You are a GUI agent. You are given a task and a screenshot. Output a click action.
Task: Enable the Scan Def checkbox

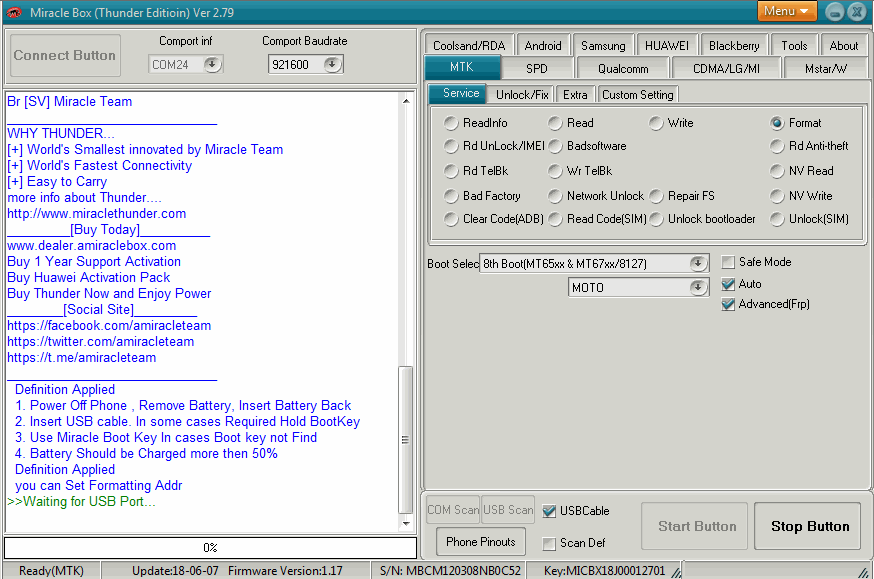(x=549, y=543)
